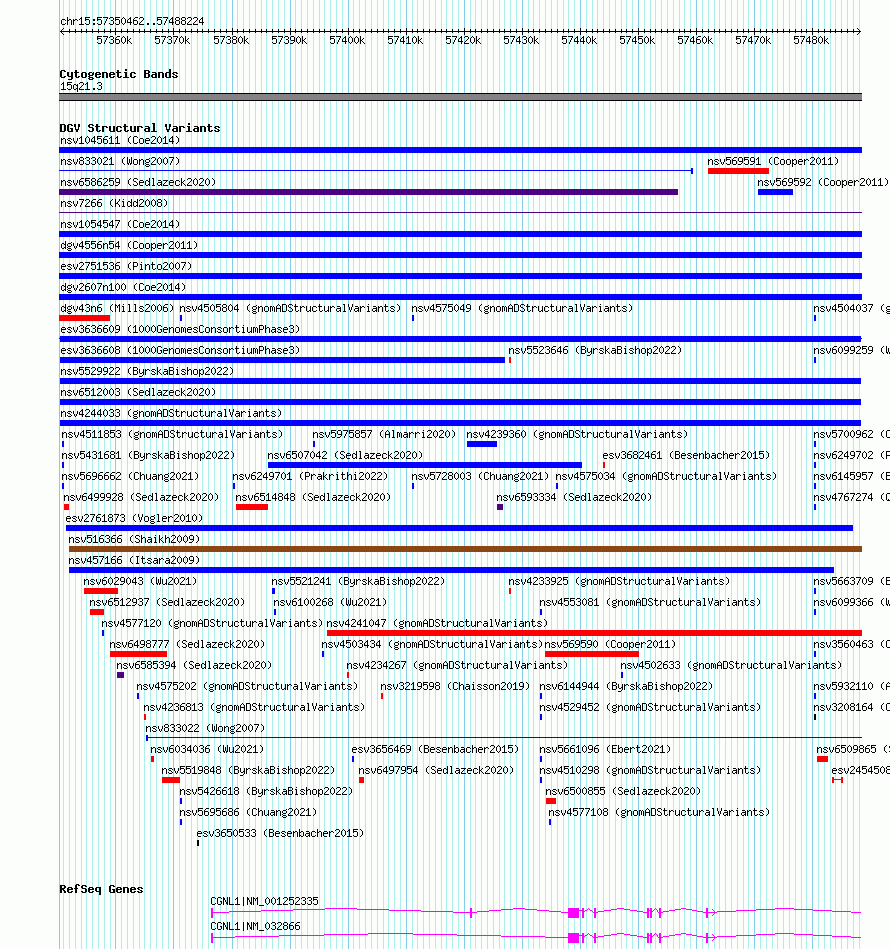This screenshot has height=949, width=890.
Task: Click nsv7266 (Kidd2008) label
Action: click(114, 203)
